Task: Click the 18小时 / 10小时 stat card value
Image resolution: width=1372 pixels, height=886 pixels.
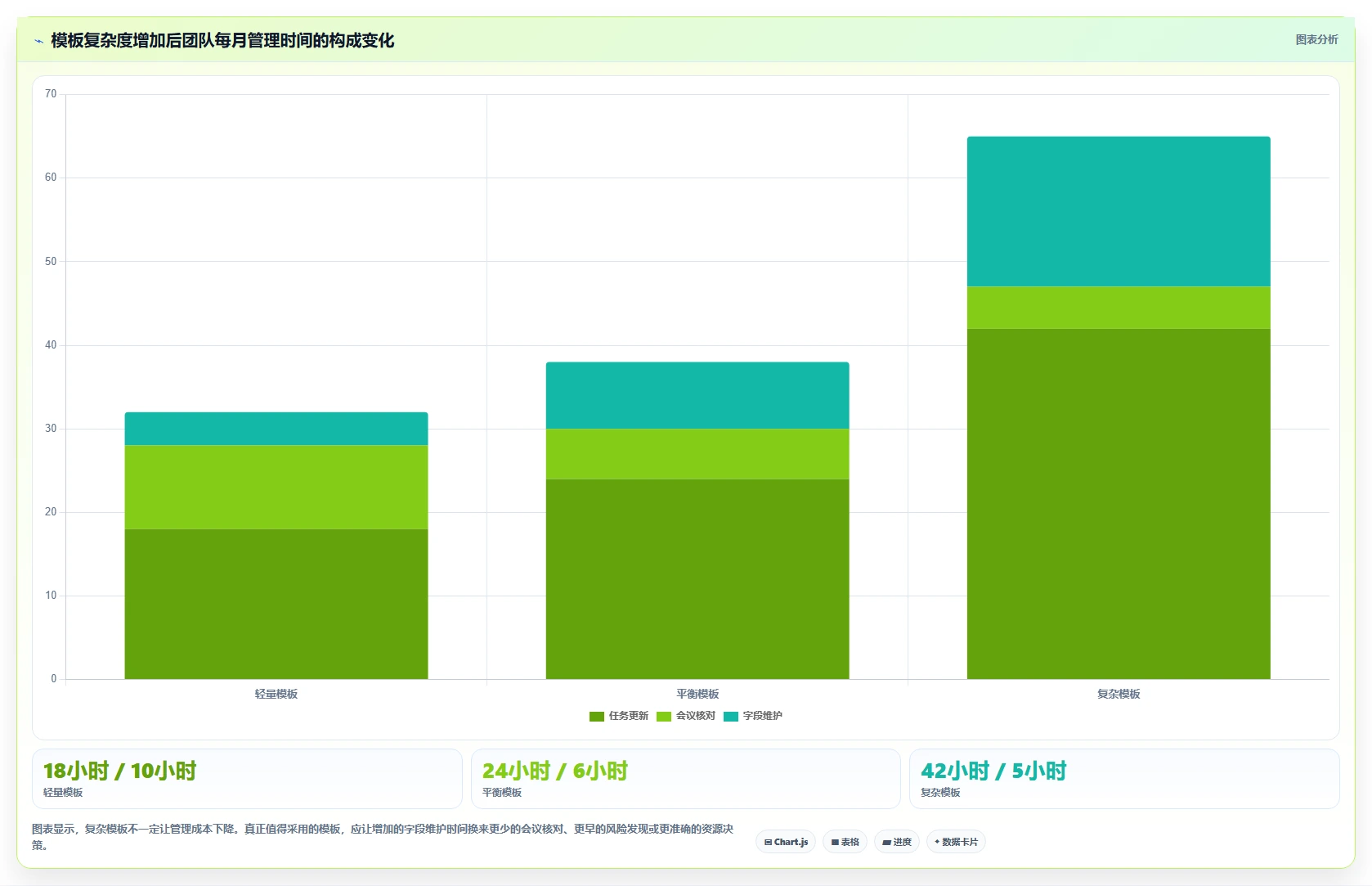Action: pyautogui.click(x=119, y=771)
